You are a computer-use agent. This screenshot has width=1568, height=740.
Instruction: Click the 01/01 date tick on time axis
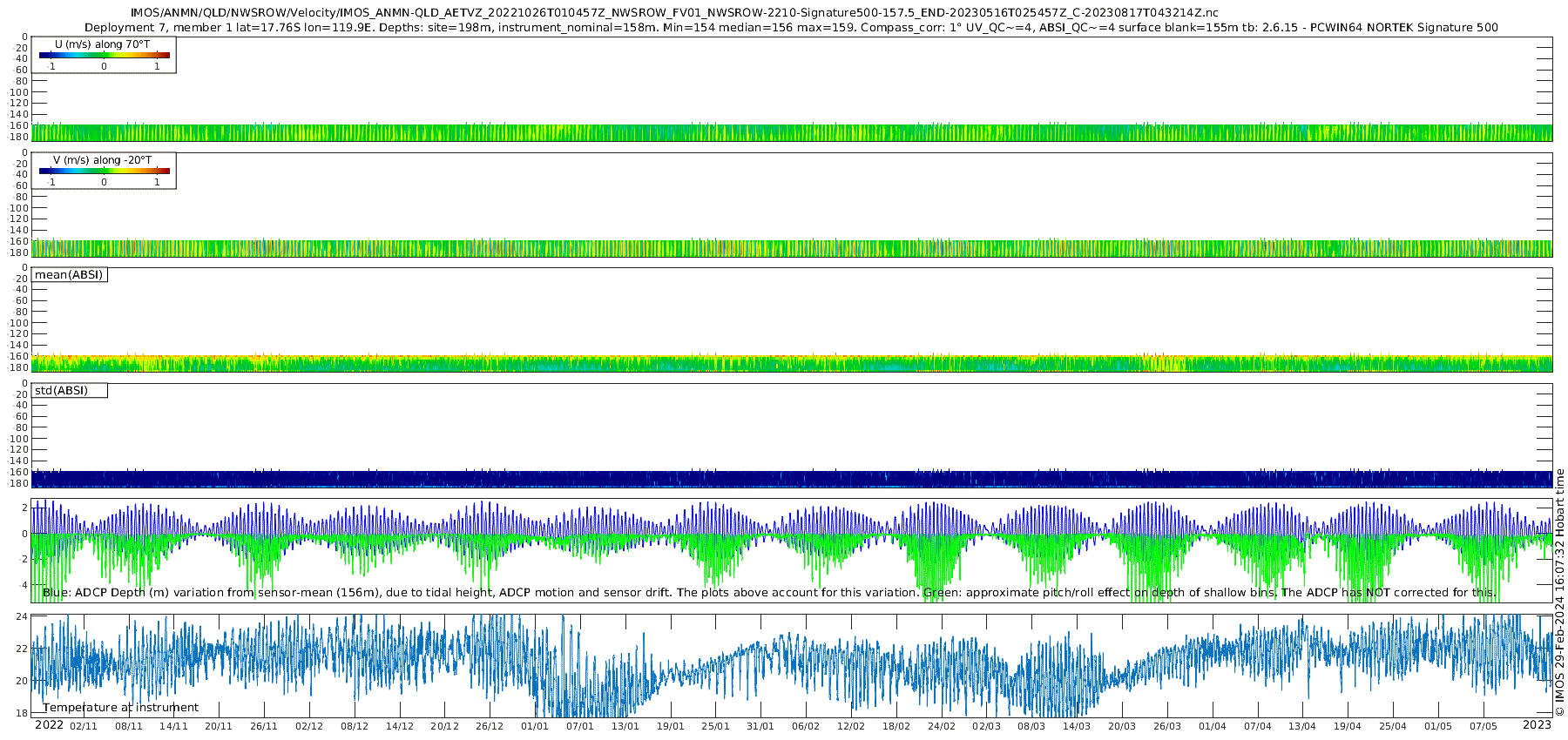click(x=535, y=726)
